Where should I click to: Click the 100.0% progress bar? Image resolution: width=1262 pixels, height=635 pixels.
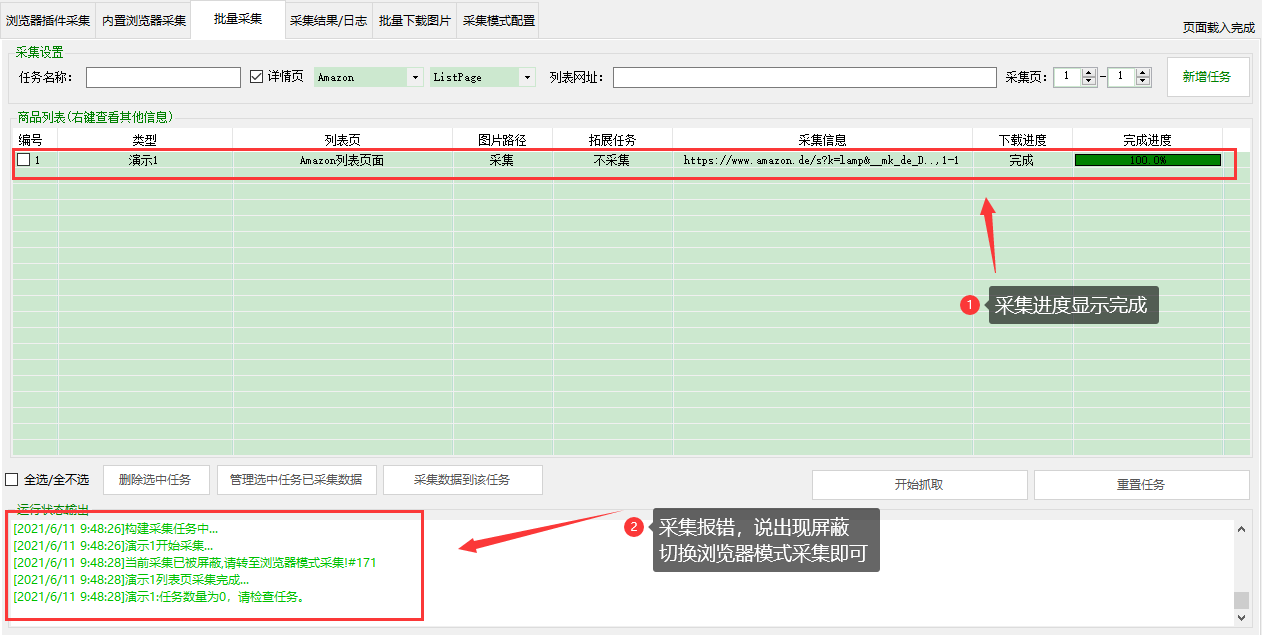(1148, 160)
